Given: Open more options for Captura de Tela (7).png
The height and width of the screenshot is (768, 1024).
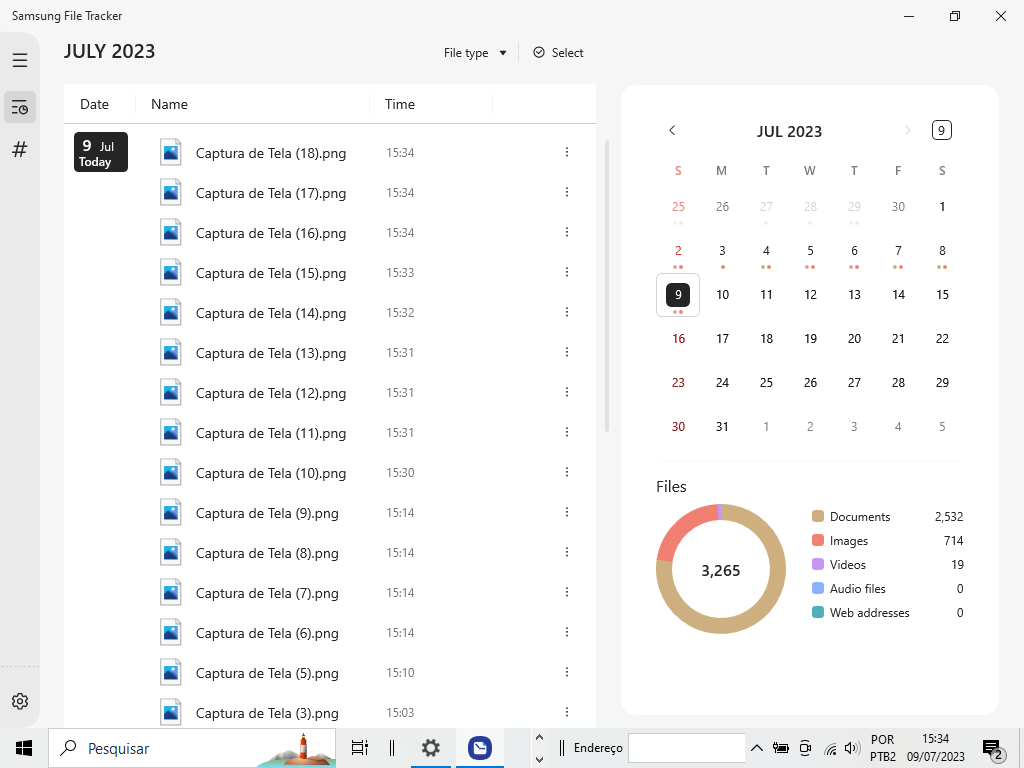Looking at the screenshot, I should click(x=567, y=592).
